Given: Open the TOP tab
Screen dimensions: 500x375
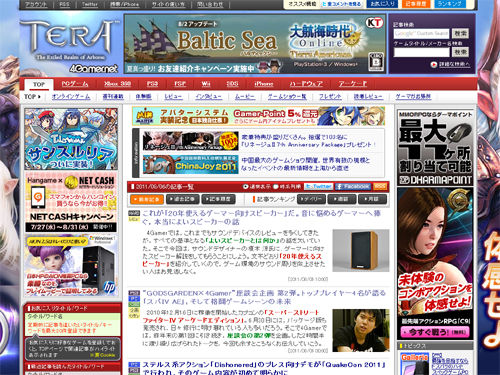Looking at the screenshot, I should 39,84.
